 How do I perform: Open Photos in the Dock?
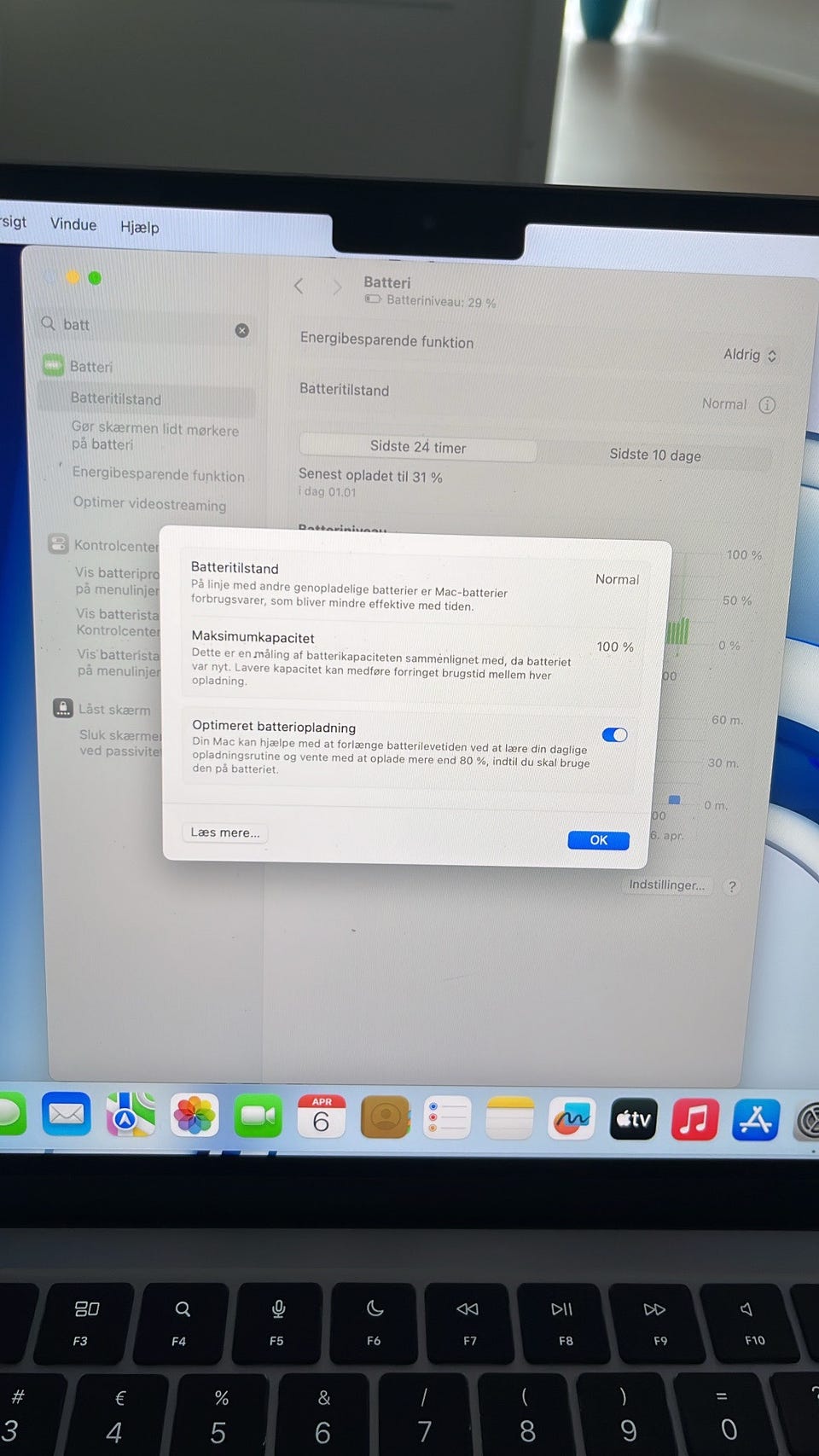[195, 1116]
